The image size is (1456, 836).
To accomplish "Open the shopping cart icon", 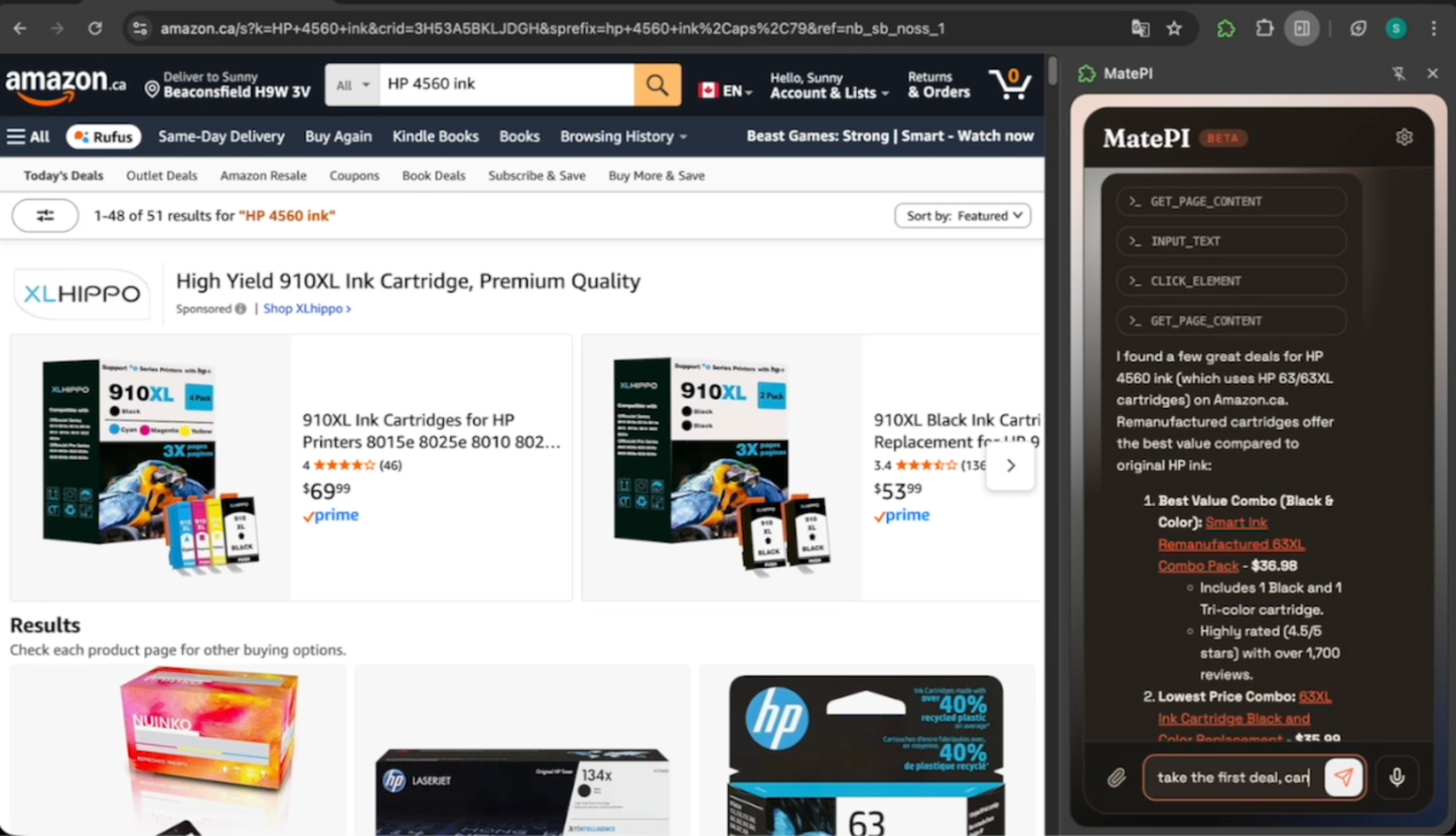I will point(1009,84).
